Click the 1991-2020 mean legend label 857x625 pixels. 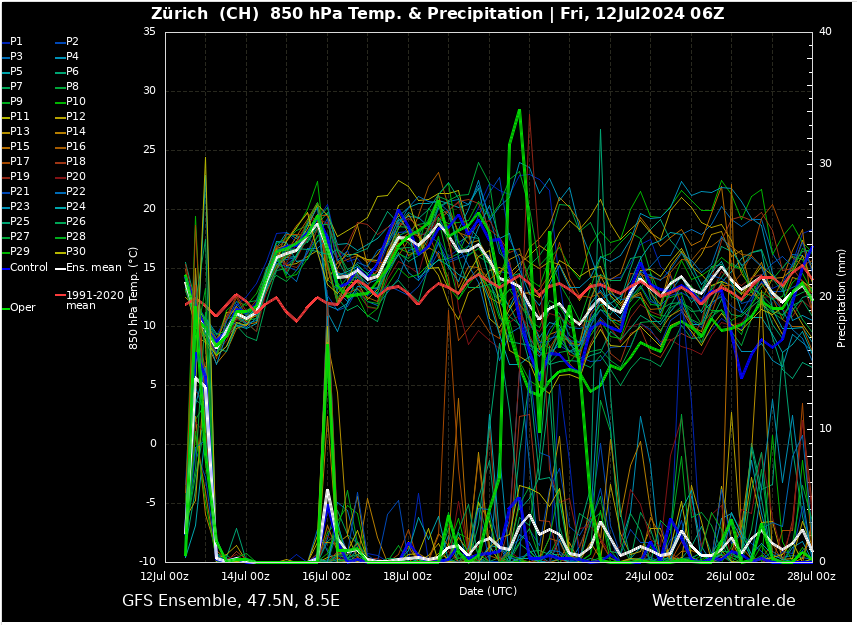(x=94, y=300)
